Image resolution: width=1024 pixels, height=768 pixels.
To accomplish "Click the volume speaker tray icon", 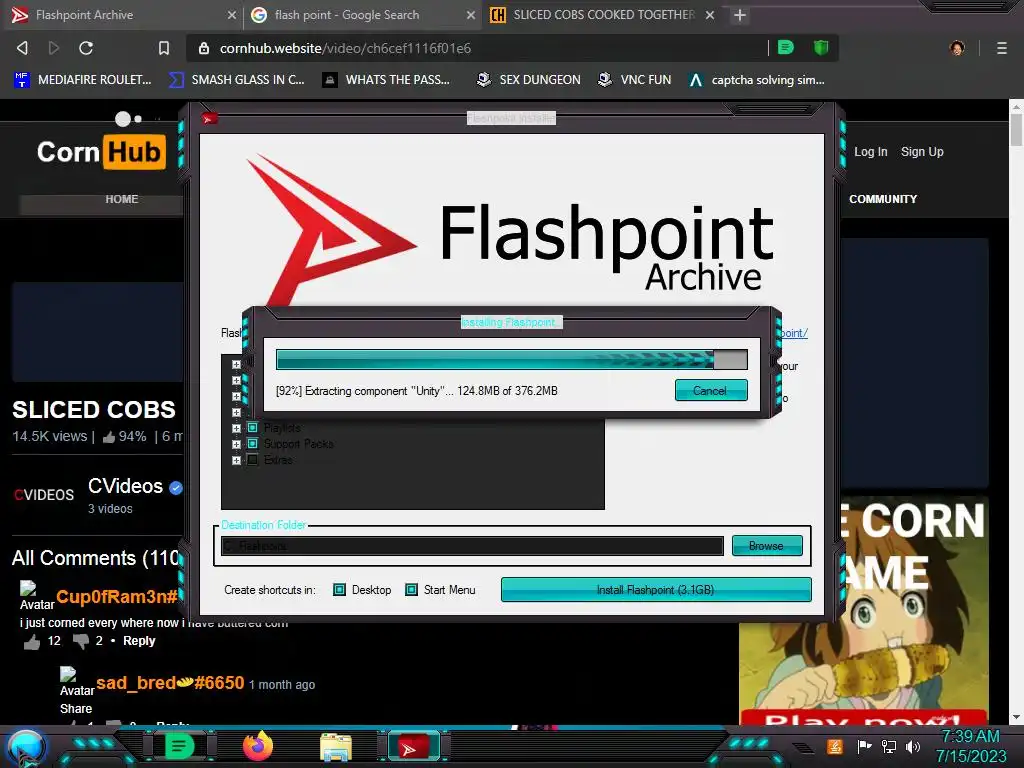I will point(913,746).
